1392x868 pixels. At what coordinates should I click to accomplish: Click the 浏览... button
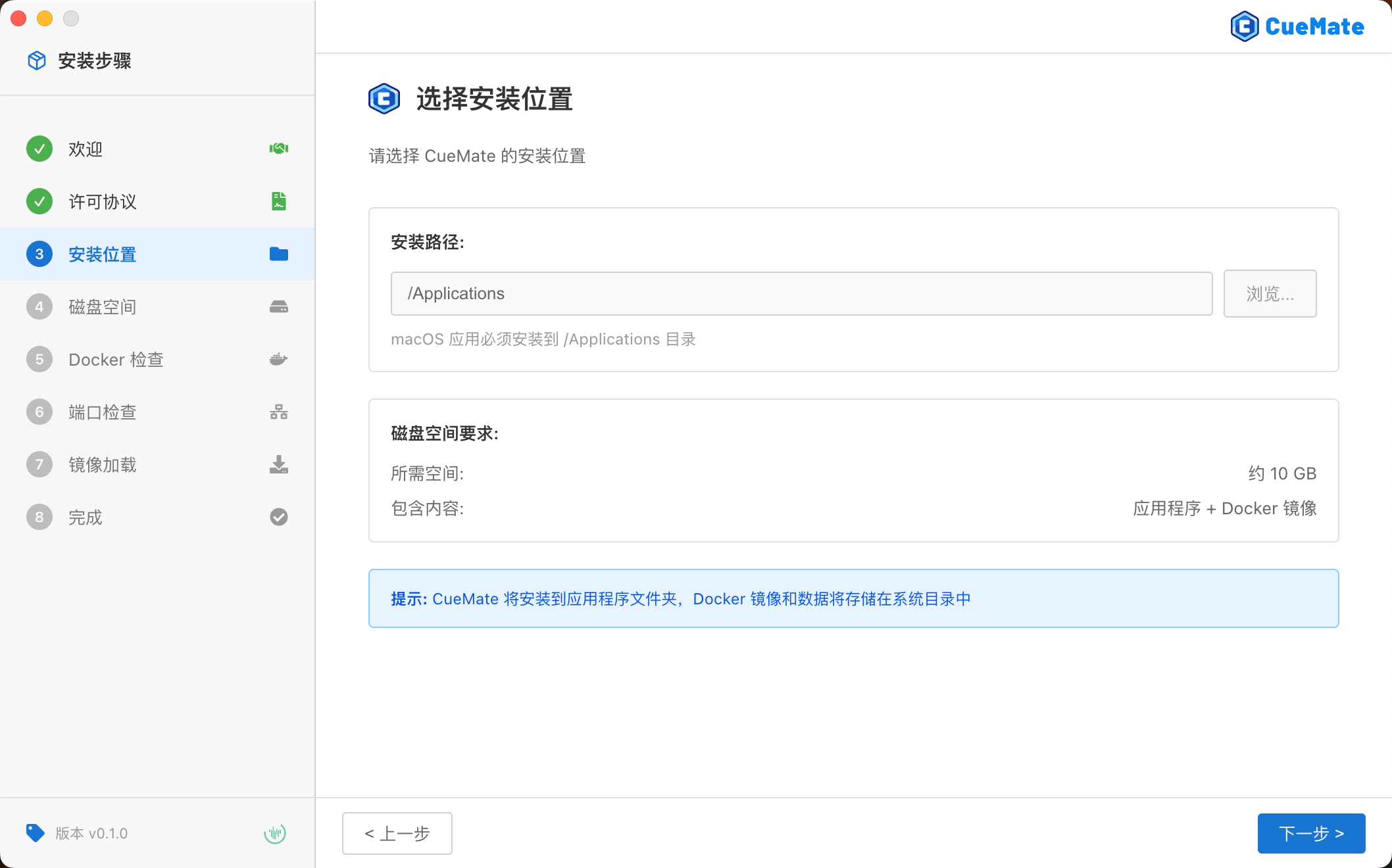(x=1270, y=293)
